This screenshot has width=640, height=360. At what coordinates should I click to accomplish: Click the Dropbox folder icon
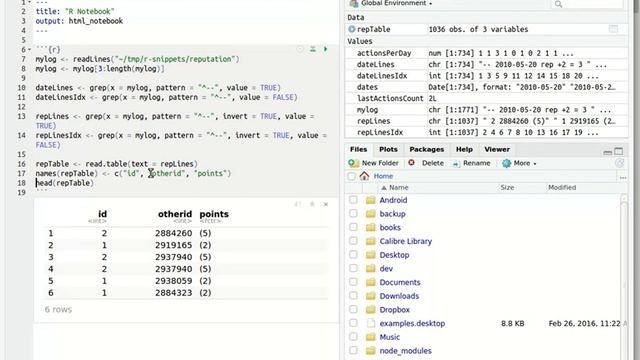371,310
